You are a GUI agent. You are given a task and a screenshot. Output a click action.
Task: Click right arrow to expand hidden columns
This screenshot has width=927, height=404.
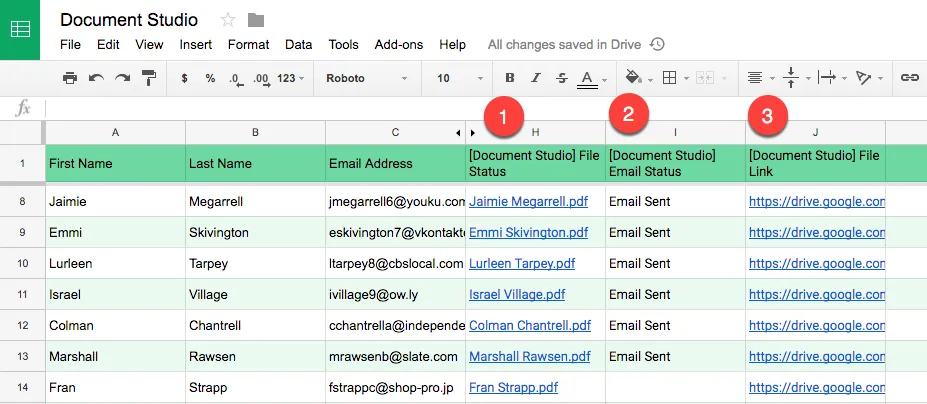click(x=472, y=133)
